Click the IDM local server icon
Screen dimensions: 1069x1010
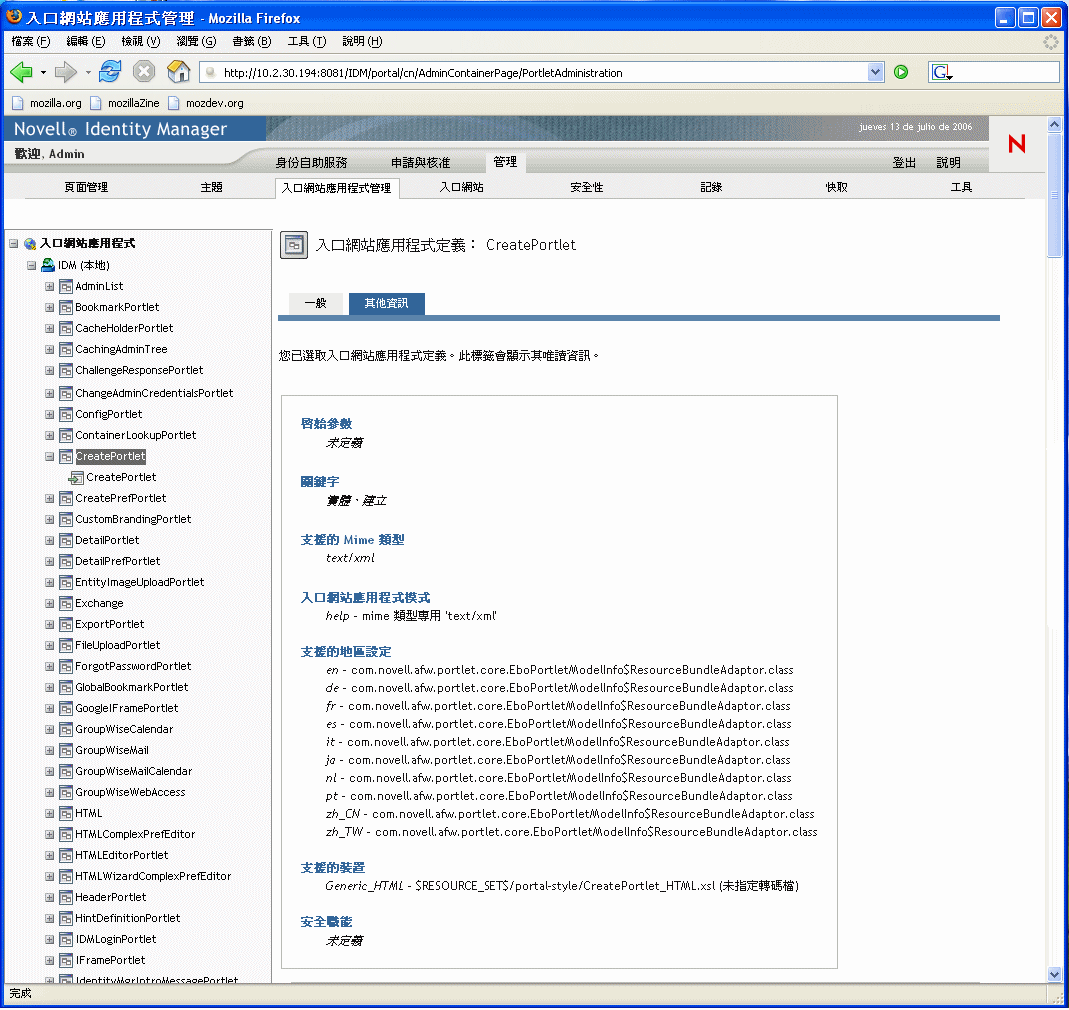[48, 265]
